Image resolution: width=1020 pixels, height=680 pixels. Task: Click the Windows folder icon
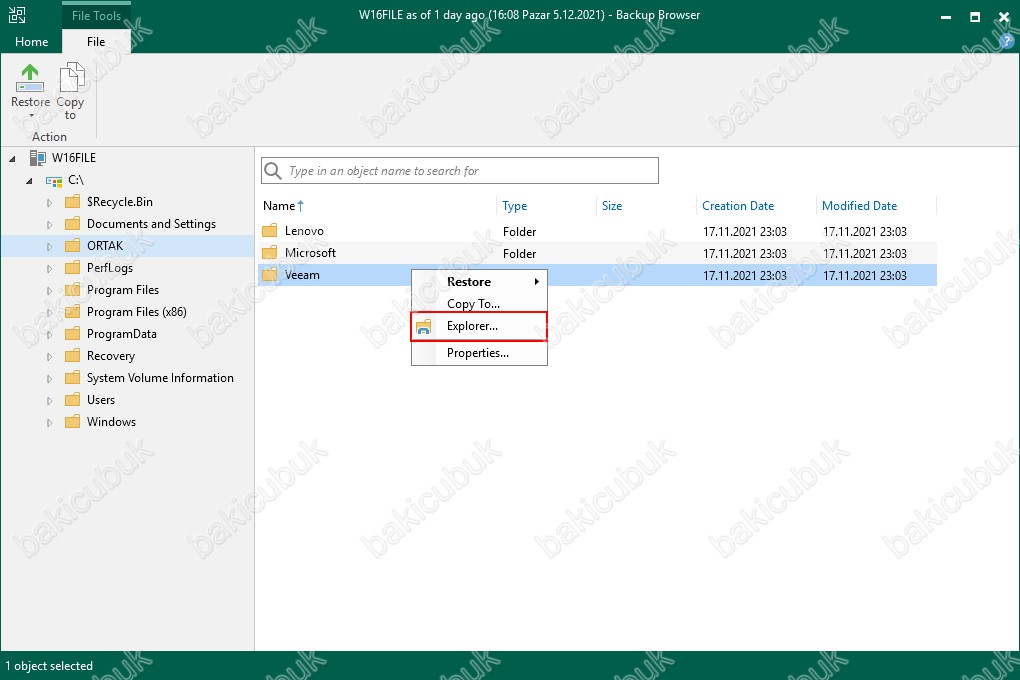pyautogui.click(x=73, y=422)
